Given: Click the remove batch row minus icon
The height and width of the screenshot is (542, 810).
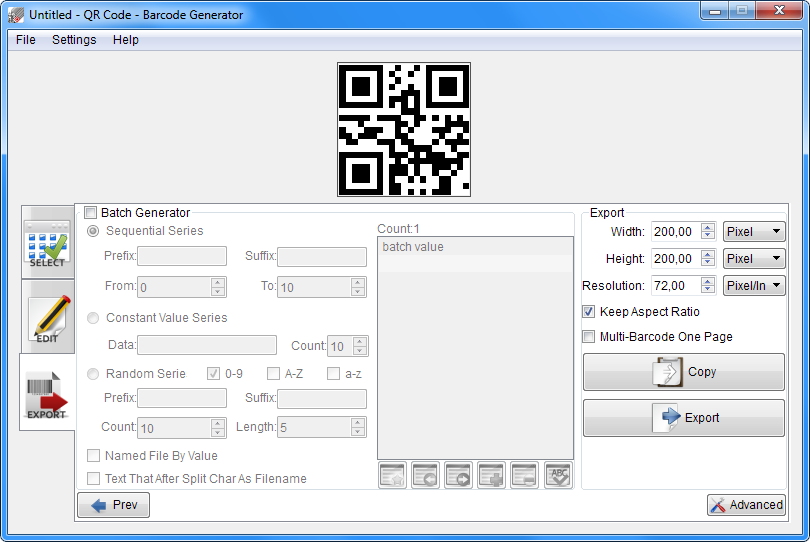Looking at the screenshot, I should click(x=525, y=475).
